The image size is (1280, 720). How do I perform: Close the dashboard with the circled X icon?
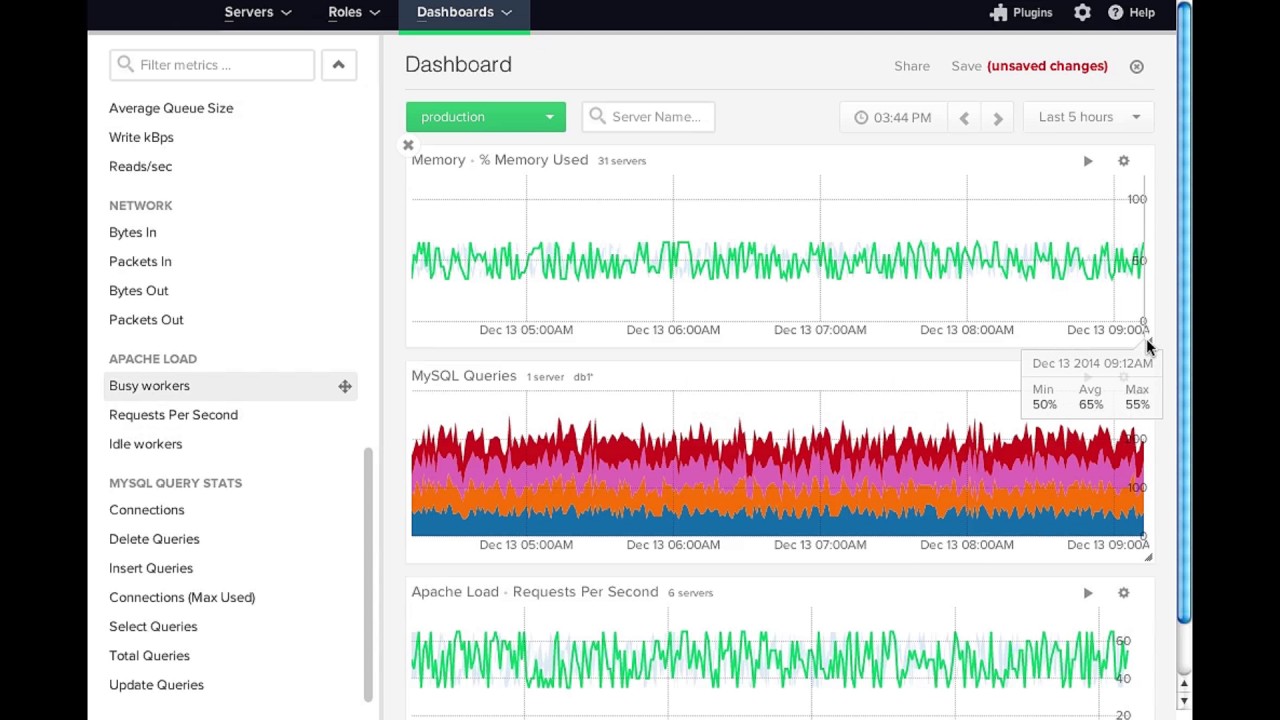1136,66
